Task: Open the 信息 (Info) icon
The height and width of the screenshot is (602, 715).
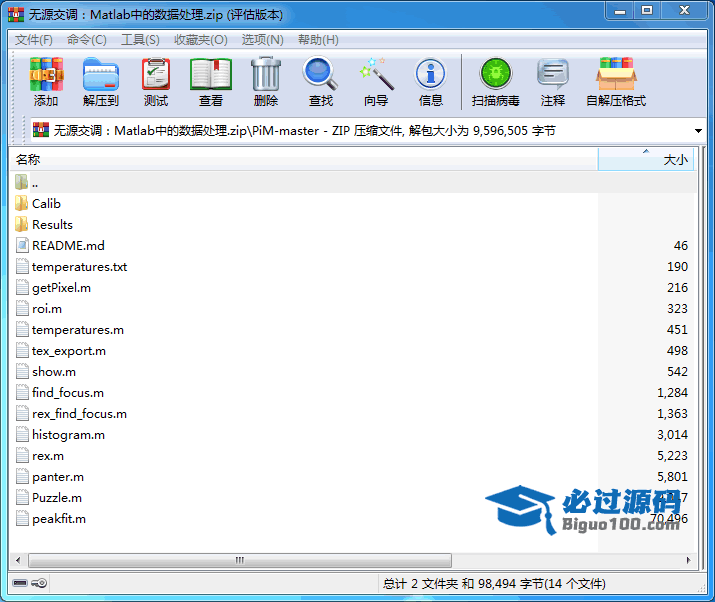Action: tap(430, 74)
